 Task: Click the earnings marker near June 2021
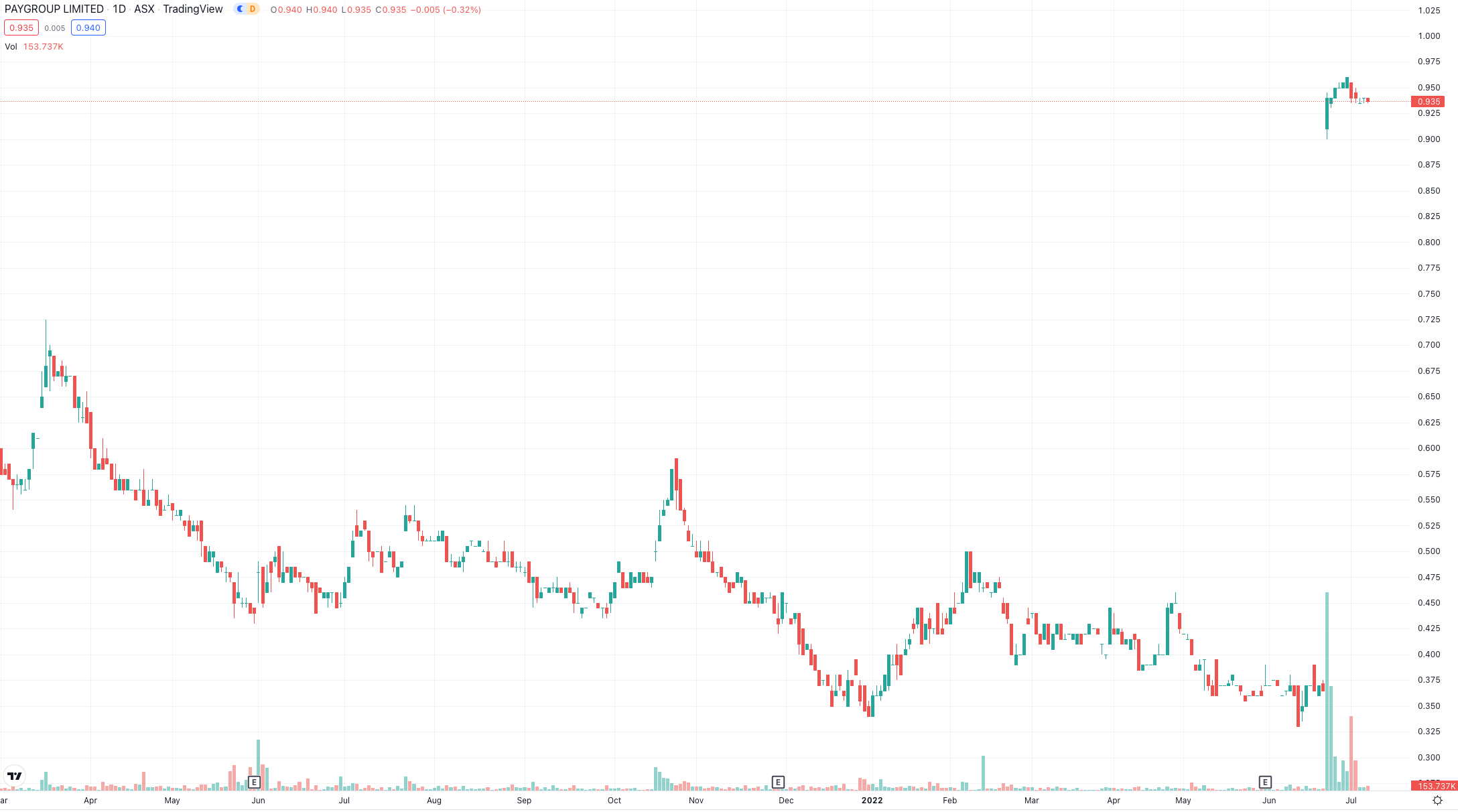(x=254, y=782)
